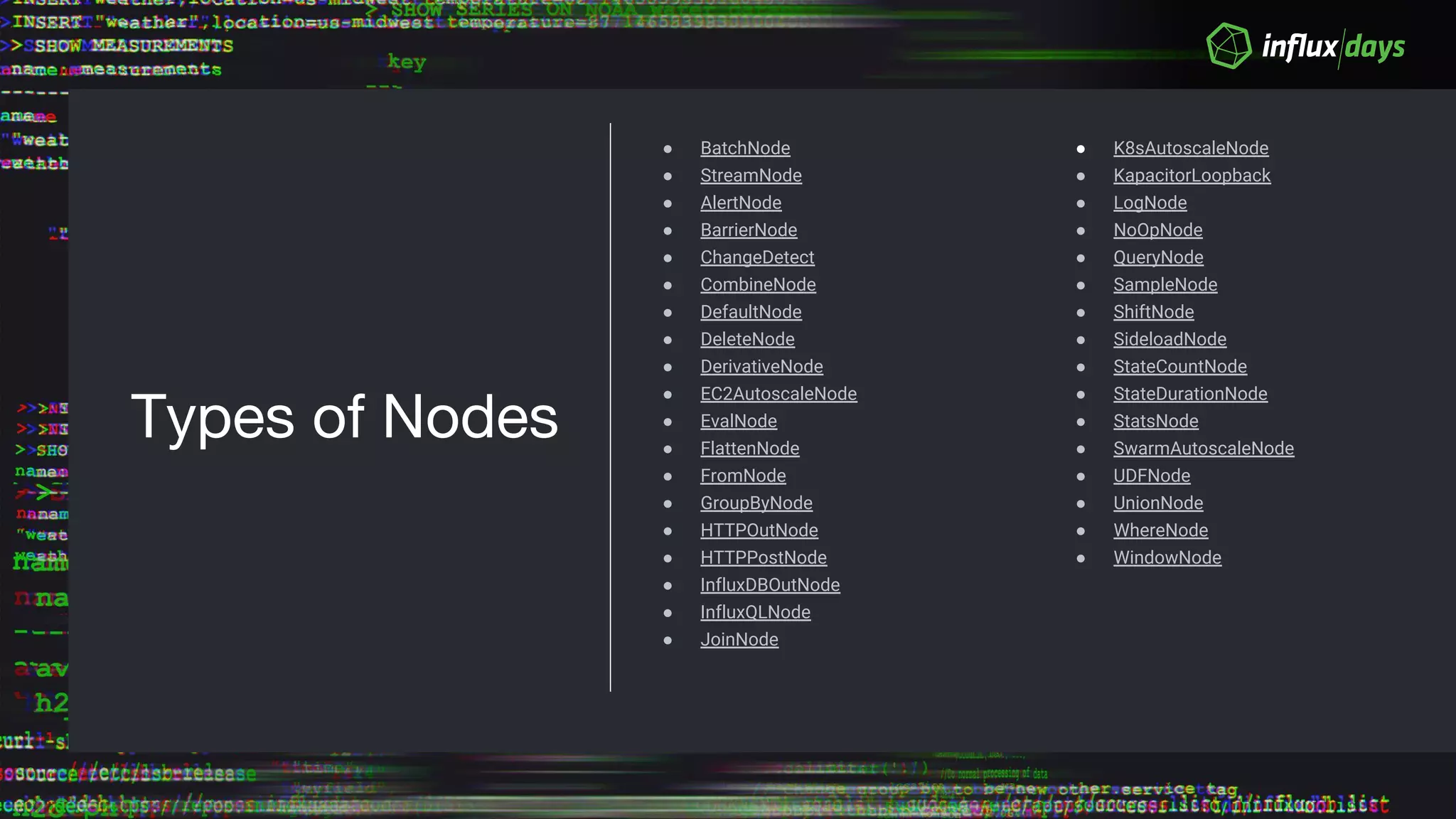1456x819 pixels.
Task: Click the InfluxDBOutNode link
Action: (770, 585)
